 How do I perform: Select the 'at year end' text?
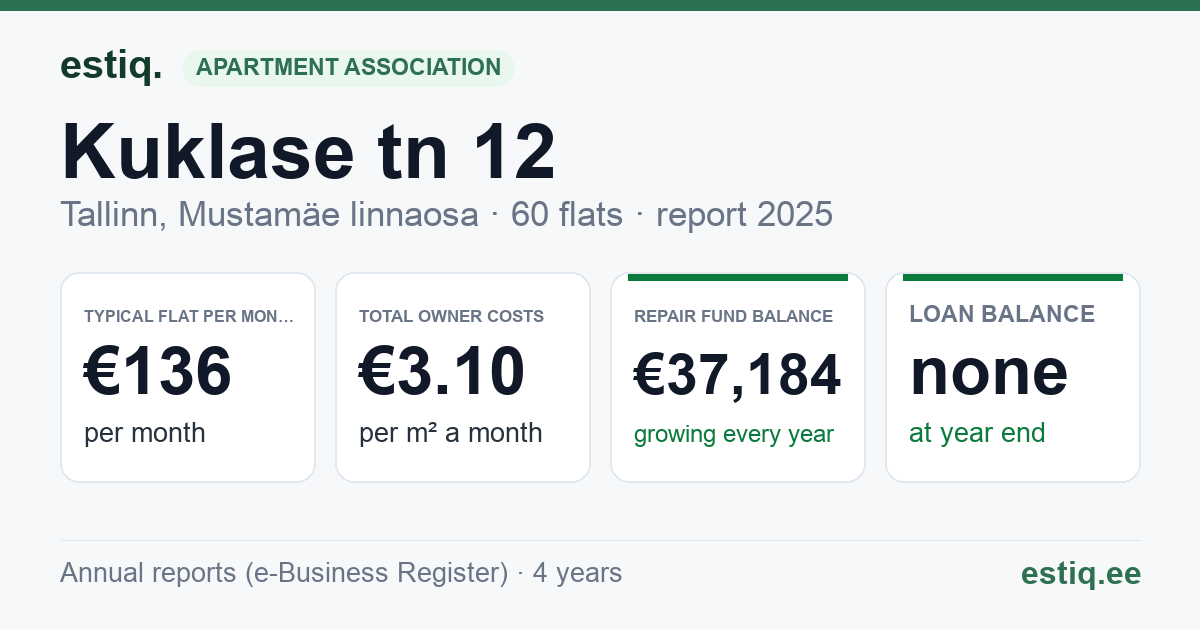(977, 433)
